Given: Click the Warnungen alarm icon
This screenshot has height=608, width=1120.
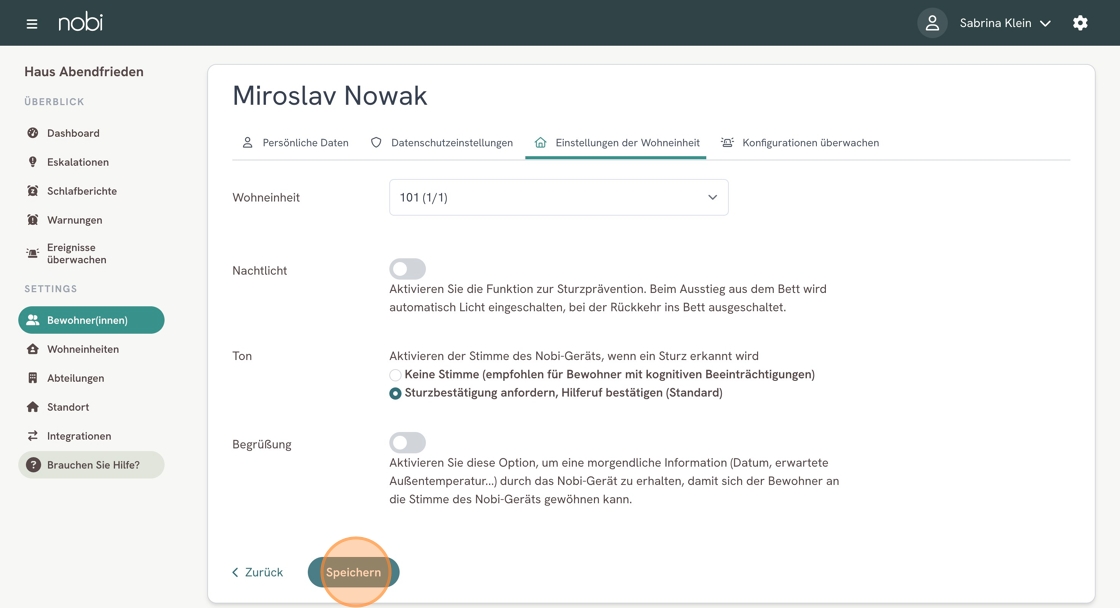Looking at the screenshot, I should [32, 220].
